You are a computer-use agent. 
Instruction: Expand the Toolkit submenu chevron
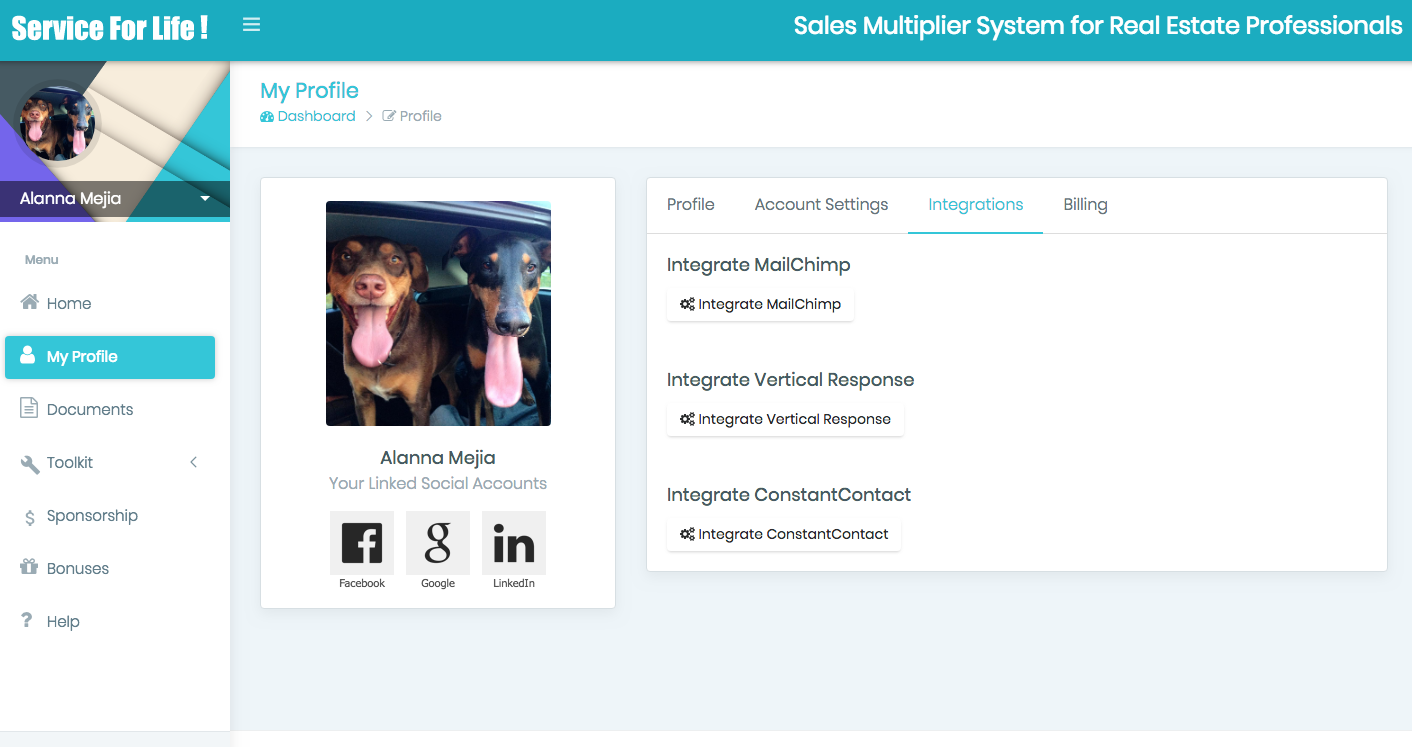194,462
